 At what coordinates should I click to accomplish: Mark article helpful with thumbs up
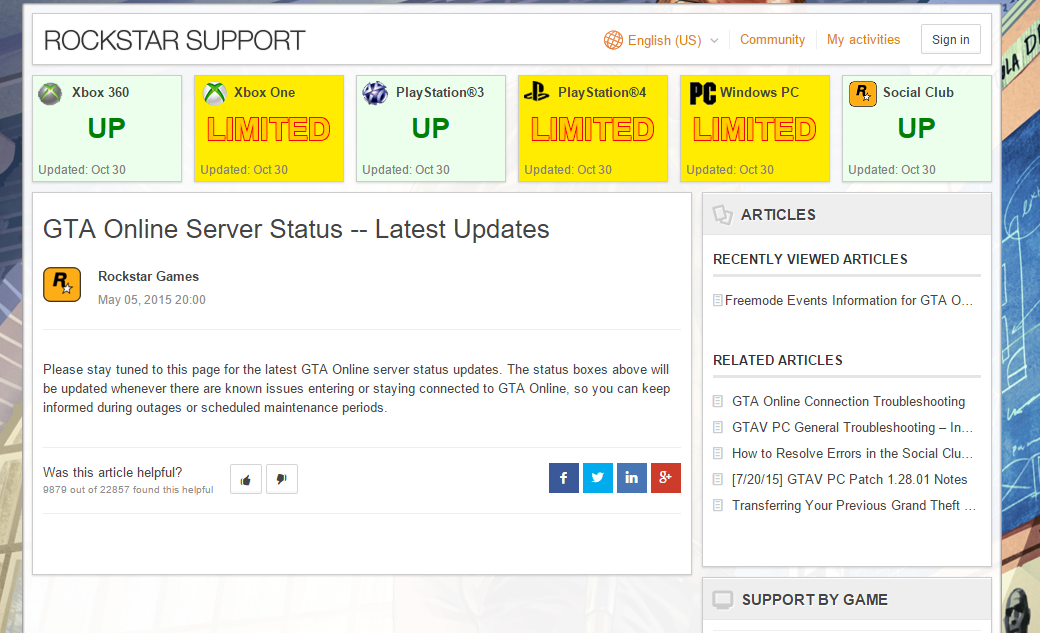coord(246,479)
